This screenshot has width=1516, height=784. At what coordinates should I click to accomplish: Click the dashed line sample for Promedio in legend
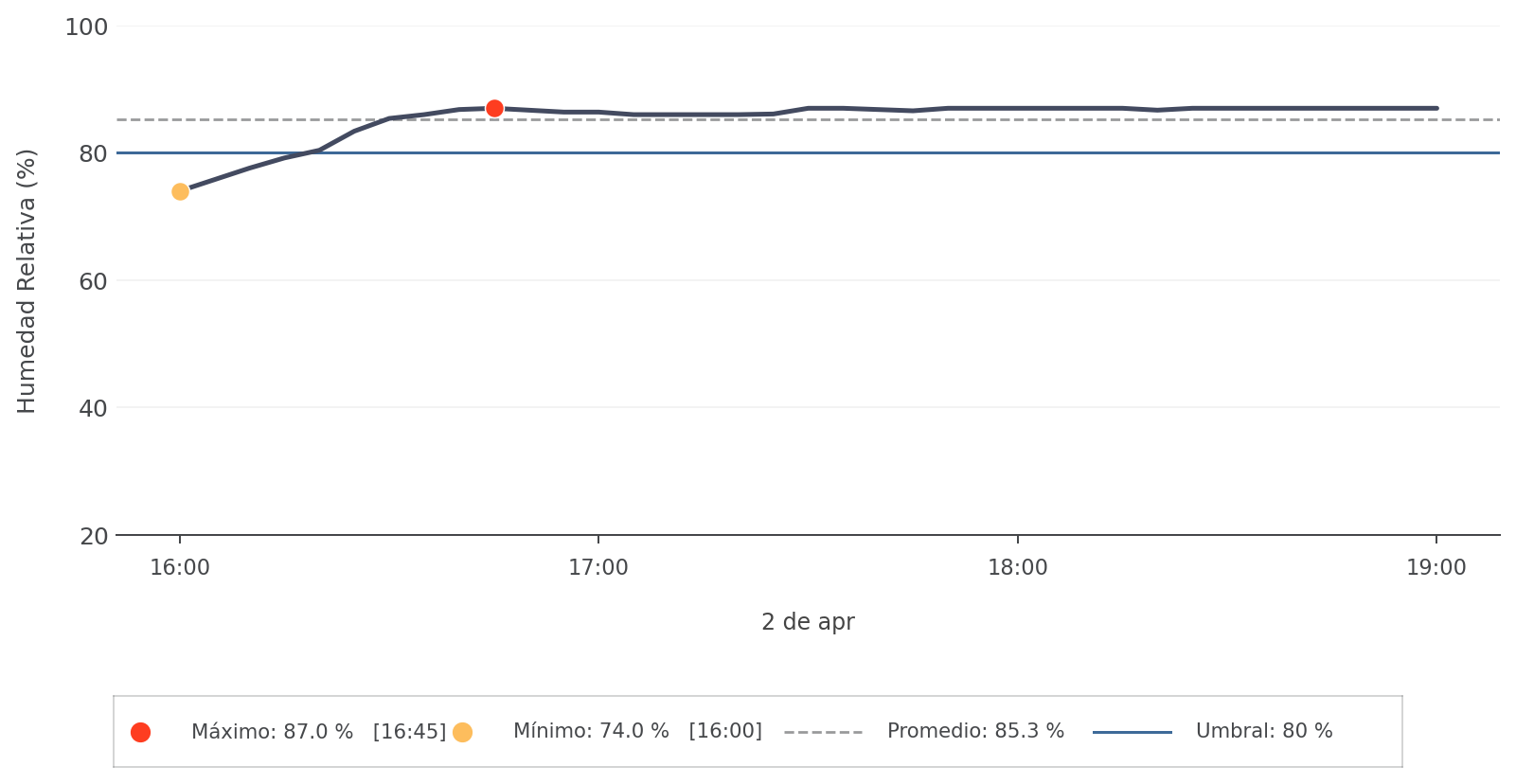coord(823,732)
